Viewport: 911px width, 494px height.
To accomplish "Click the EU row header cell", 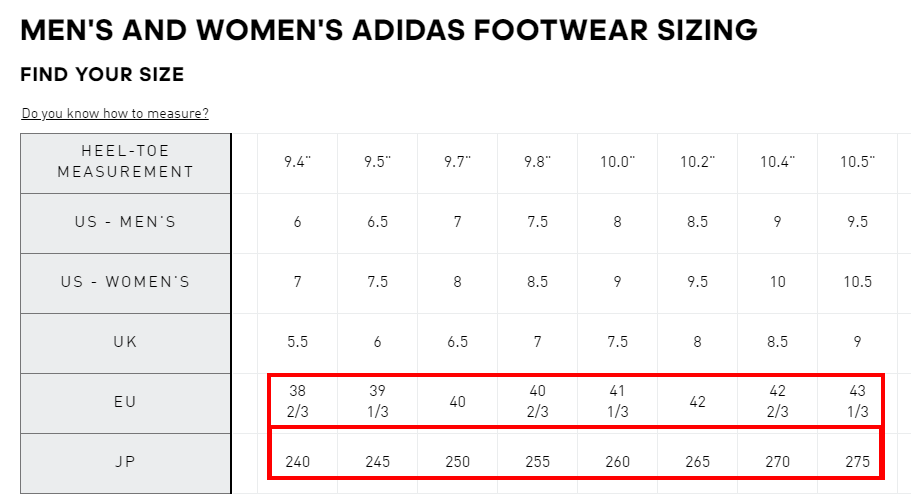I will point(125,402).
